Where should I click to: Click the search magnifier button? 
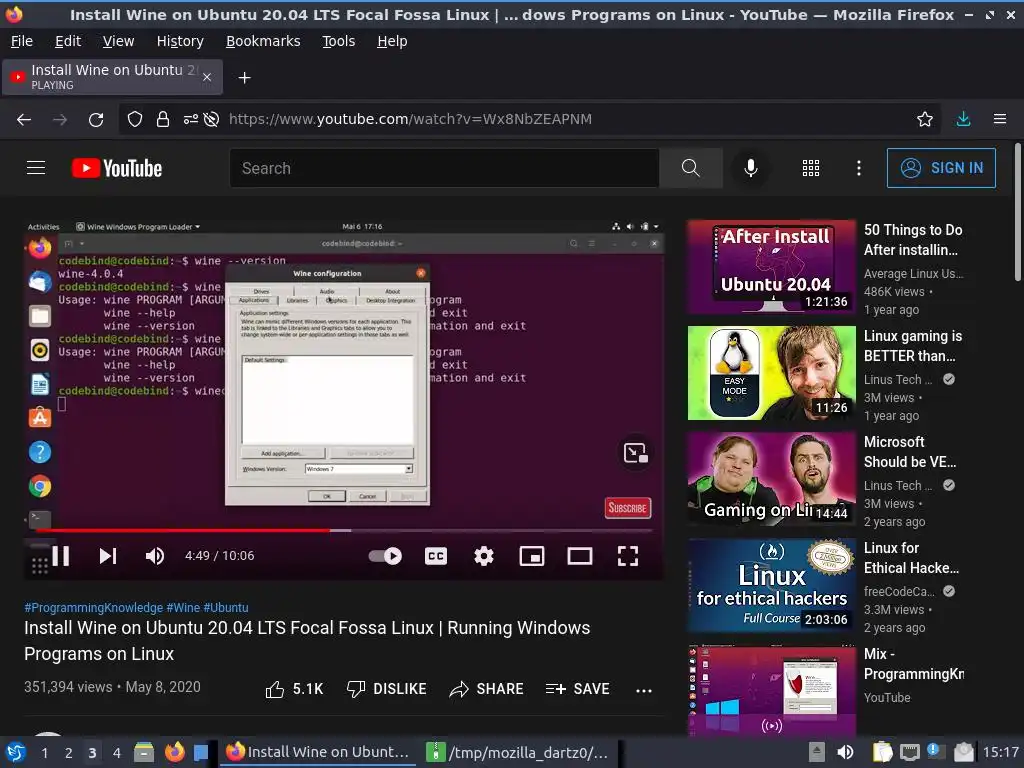[691, 168]
